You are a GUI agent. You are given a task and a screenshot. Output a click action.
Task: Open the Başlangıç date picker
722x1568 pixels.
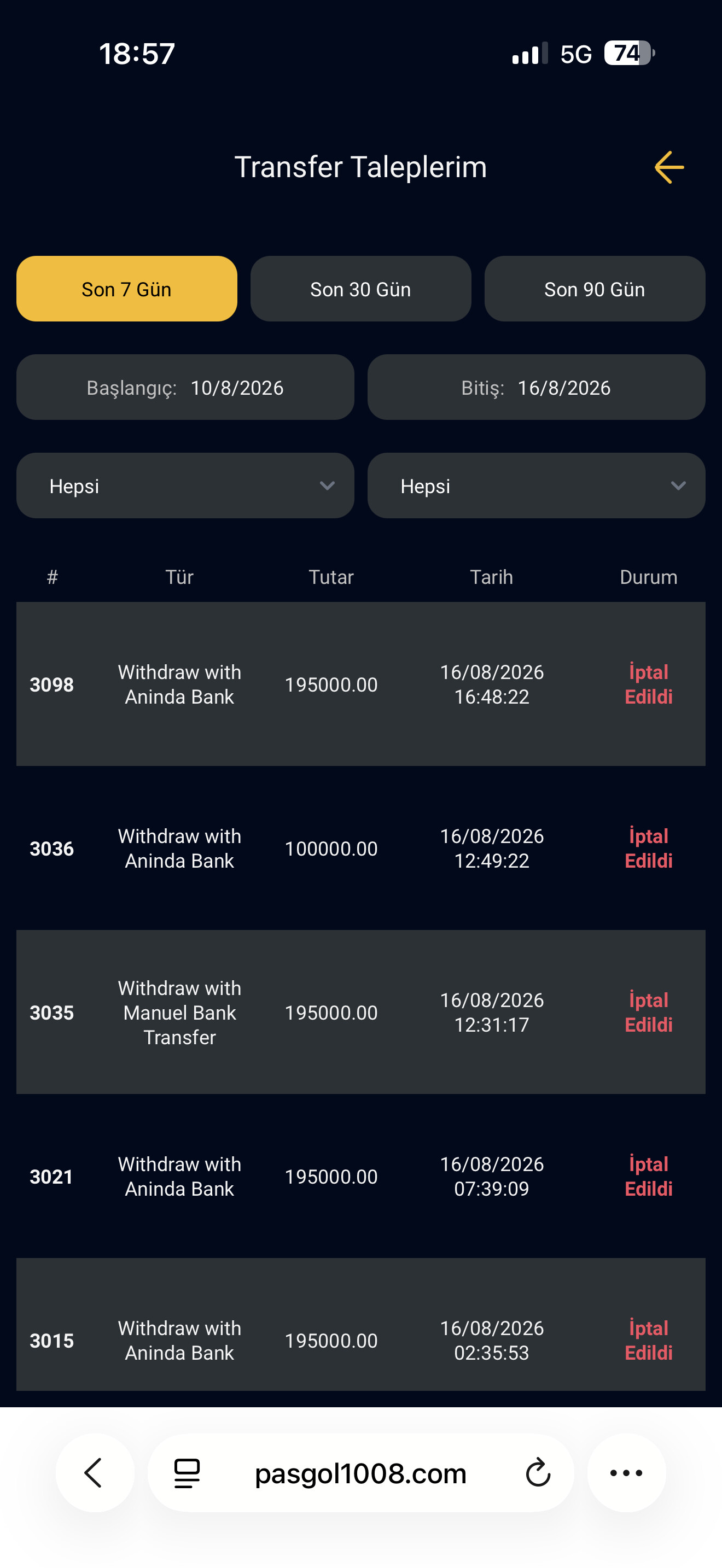tap(185, 387)
